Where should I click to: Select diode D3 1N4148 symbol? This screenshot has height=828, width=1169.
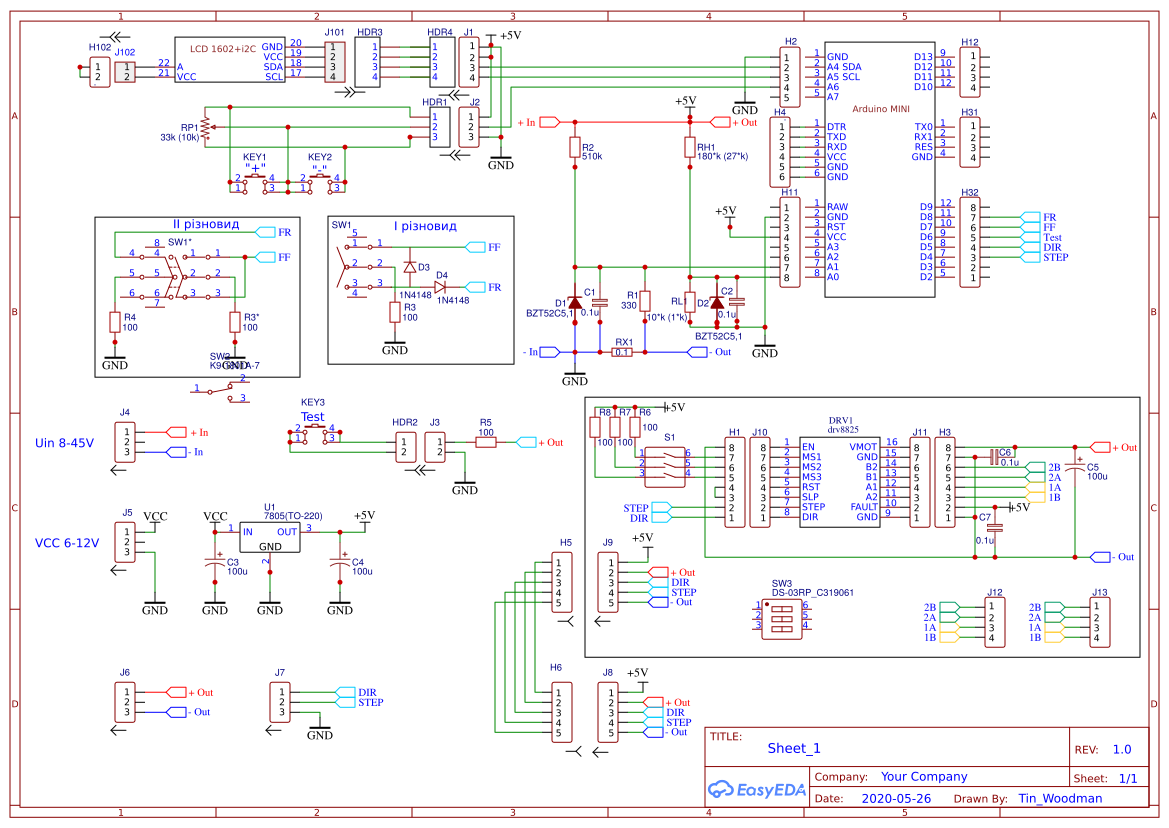[410, 267]
